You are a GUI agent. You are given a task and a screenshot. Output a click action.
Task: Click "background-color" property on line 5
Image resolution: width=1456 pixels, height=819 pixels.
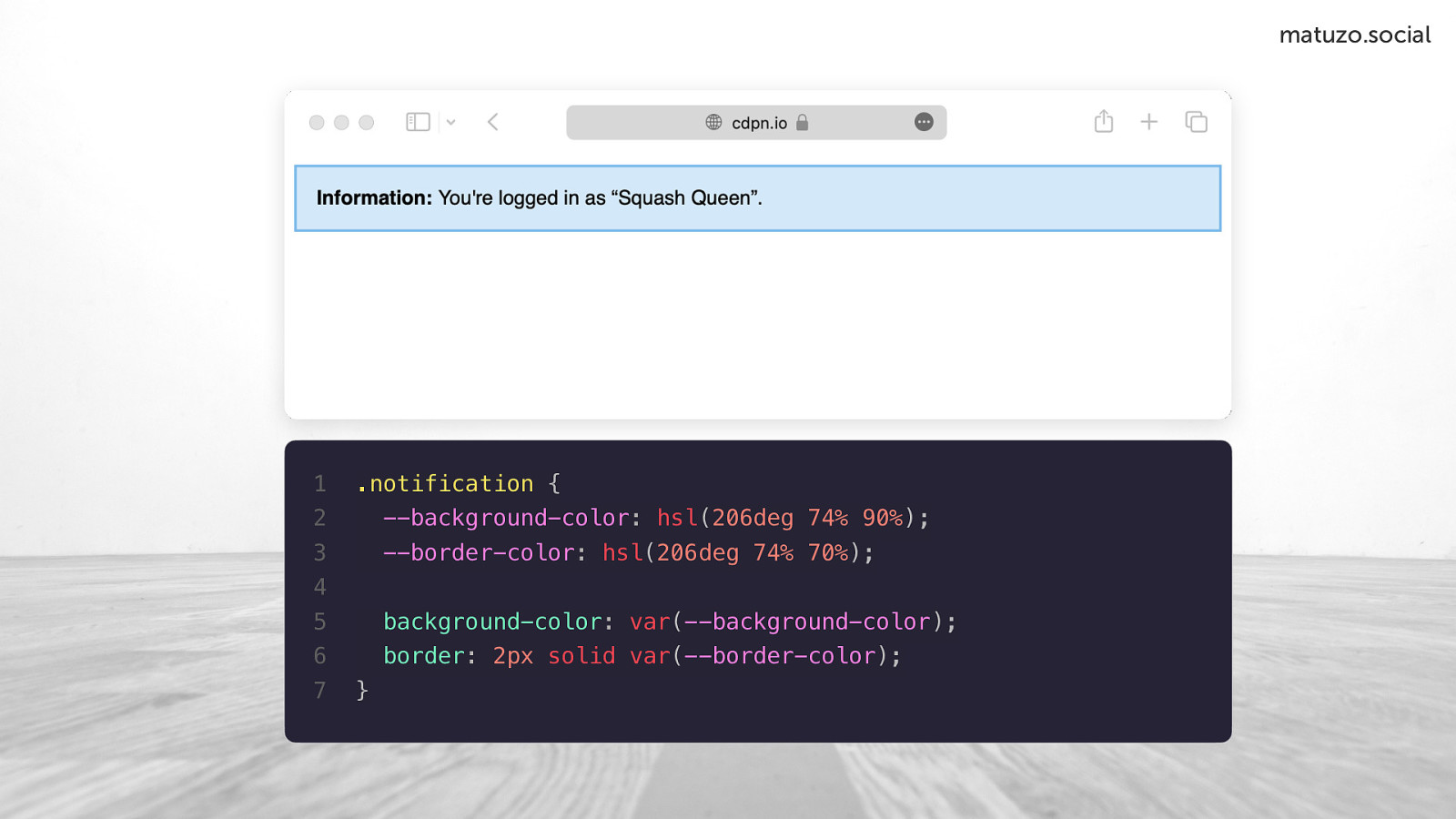[492, 622]
